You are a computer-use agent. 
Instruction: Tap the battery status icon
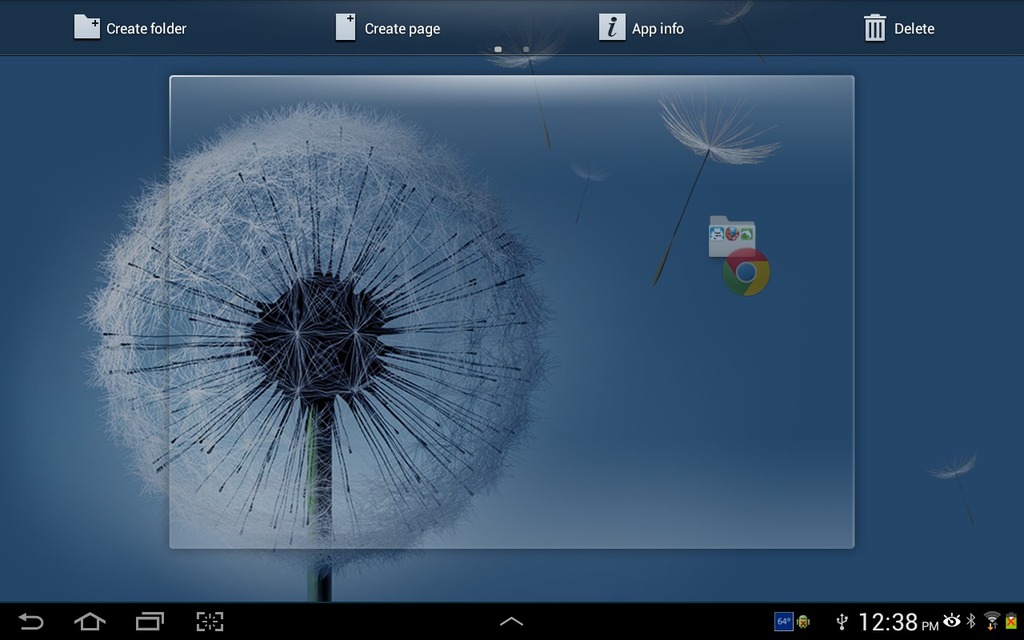point(1011,621)
